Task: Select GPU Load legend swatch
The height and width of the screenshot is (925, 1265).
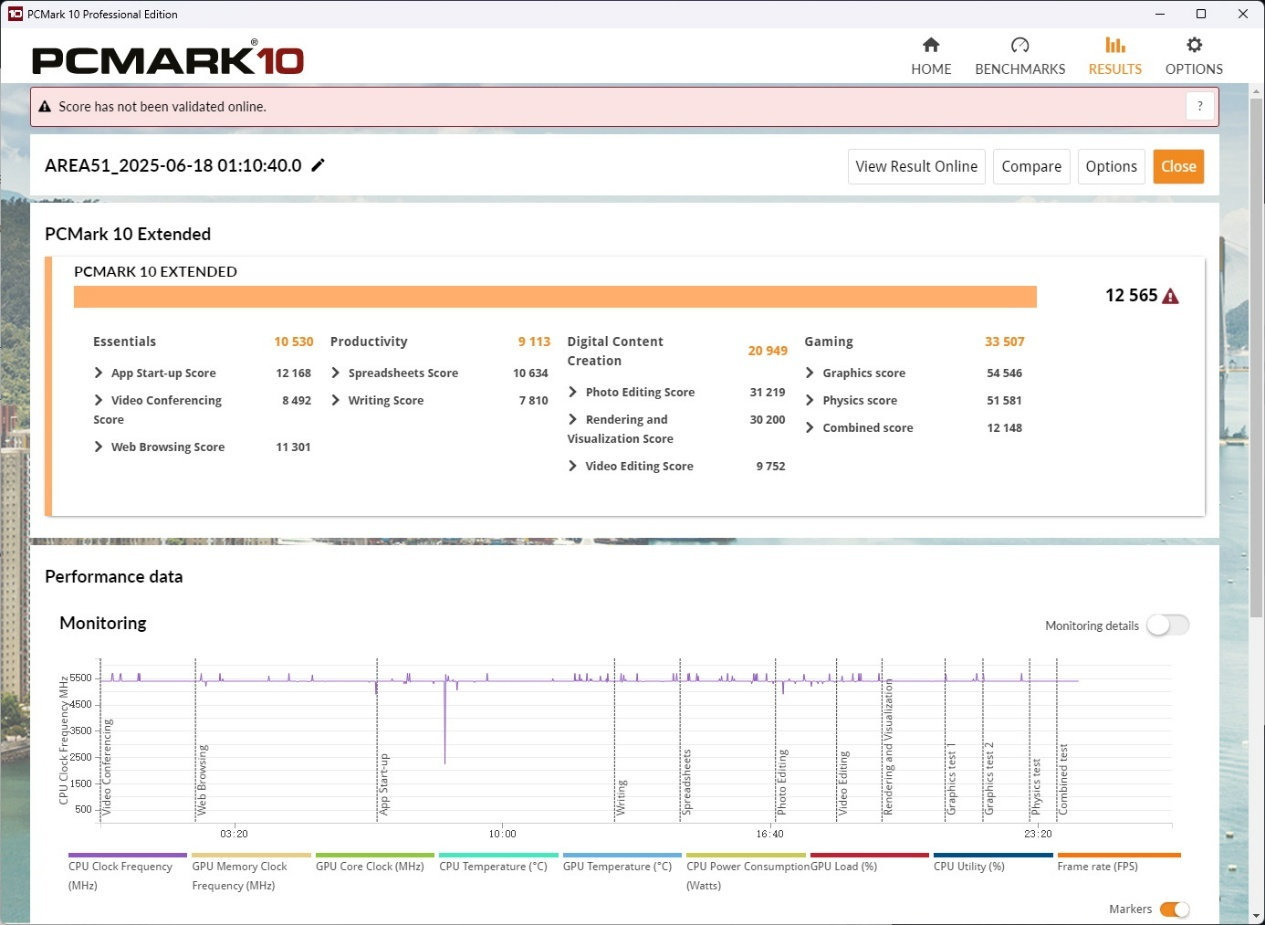Action: [x=869, y=855]
